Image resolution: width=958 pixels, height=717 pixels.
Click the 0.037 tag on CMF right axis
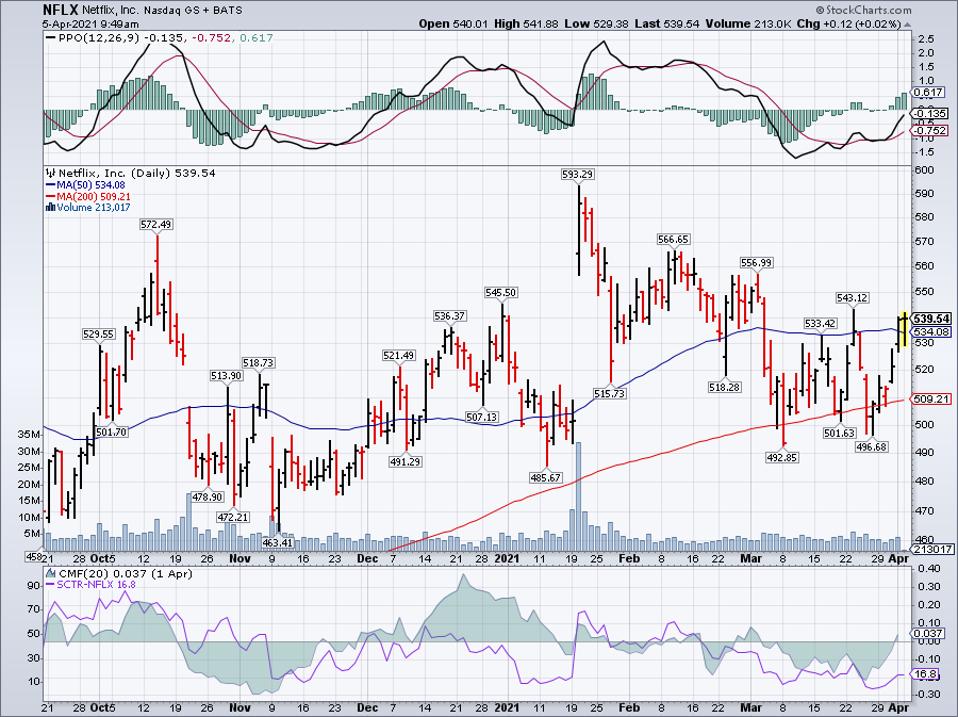coord(929,634)
